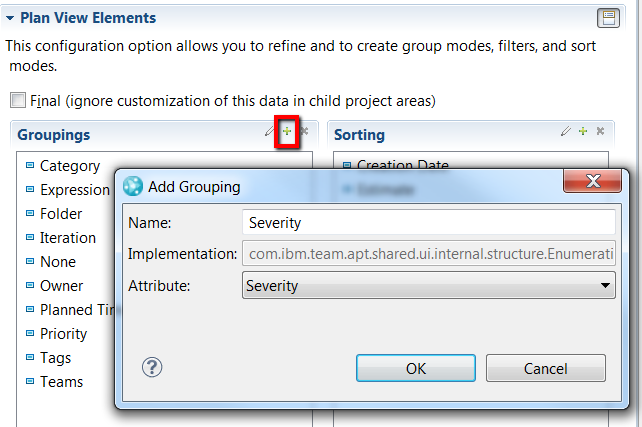Select the Category grouping
The height and width of the screenshot is (427, 642).
pyautogui.click(x=63, y=166)
